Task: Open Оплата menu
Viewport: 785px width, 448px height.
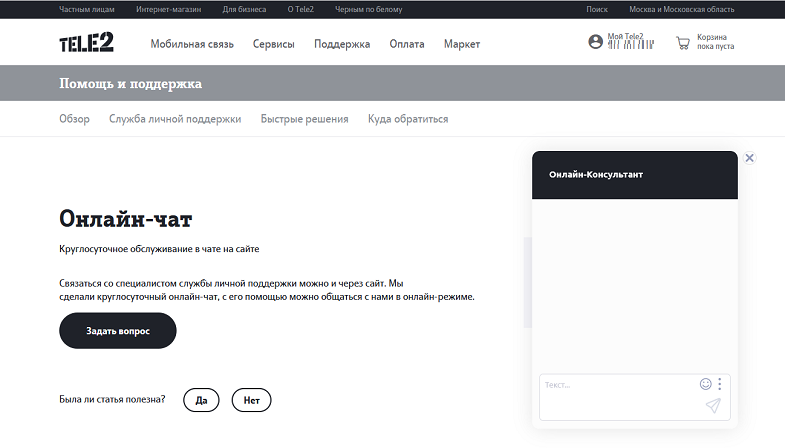Action: coord(407,44)
